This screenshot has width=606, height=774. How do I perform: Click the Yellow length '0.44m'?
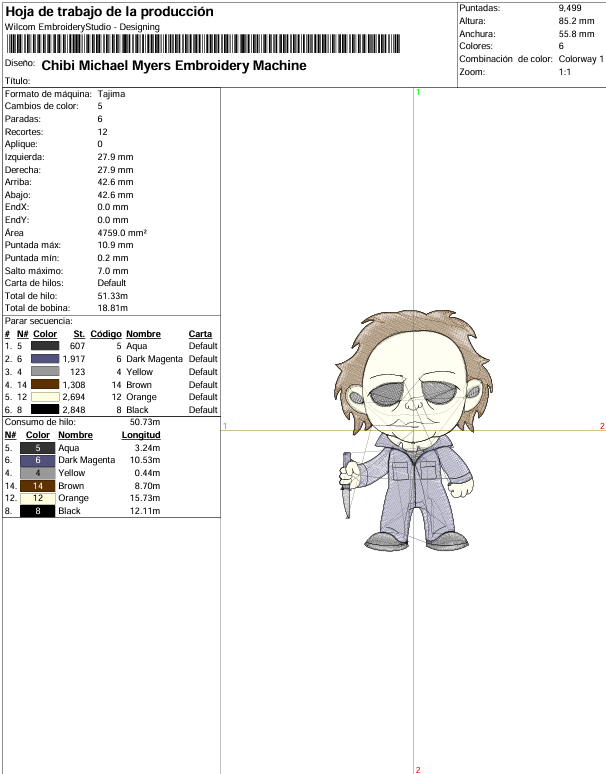147,473
